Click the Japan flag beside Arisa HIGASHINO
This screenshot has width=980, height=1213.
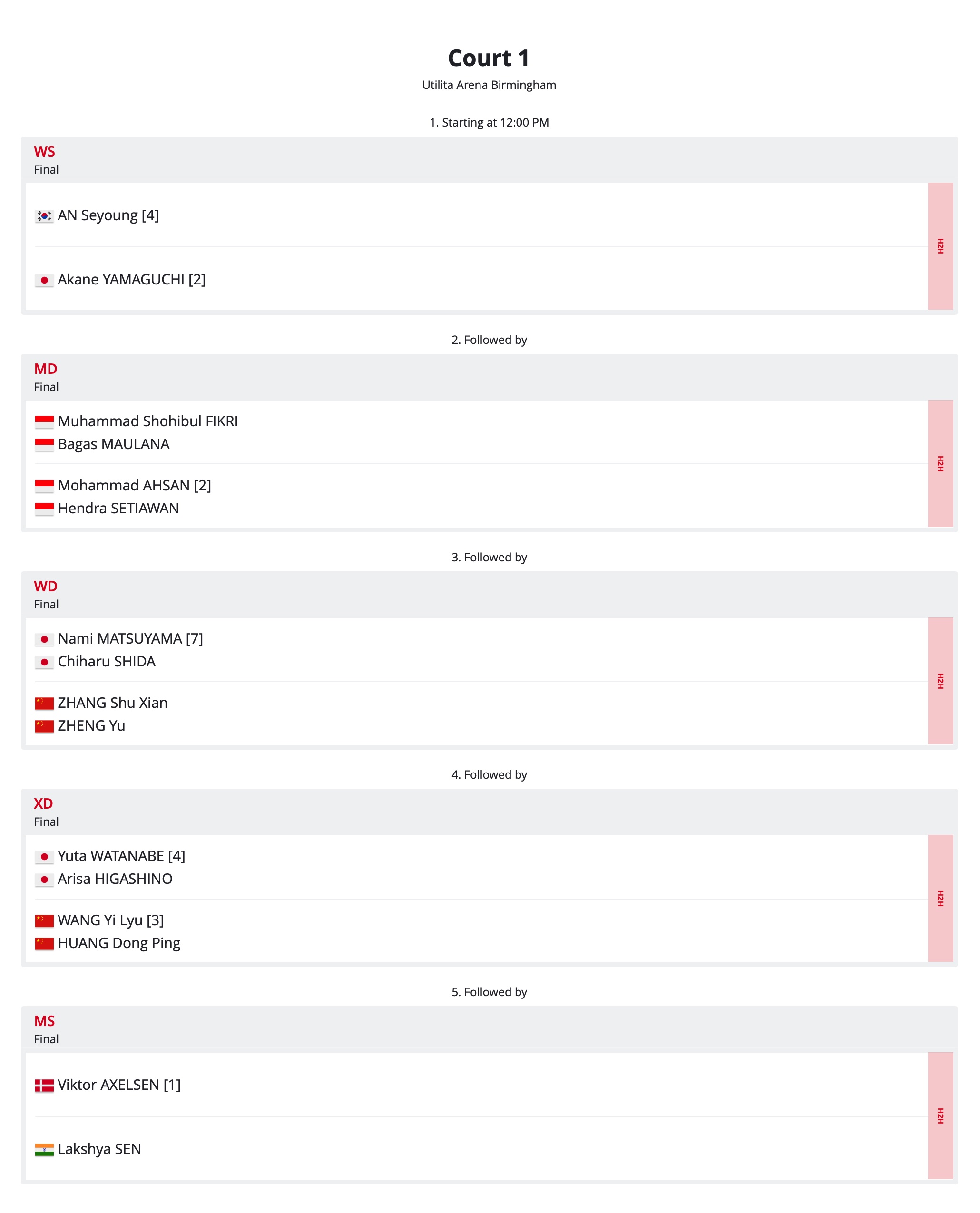point(44,880)
